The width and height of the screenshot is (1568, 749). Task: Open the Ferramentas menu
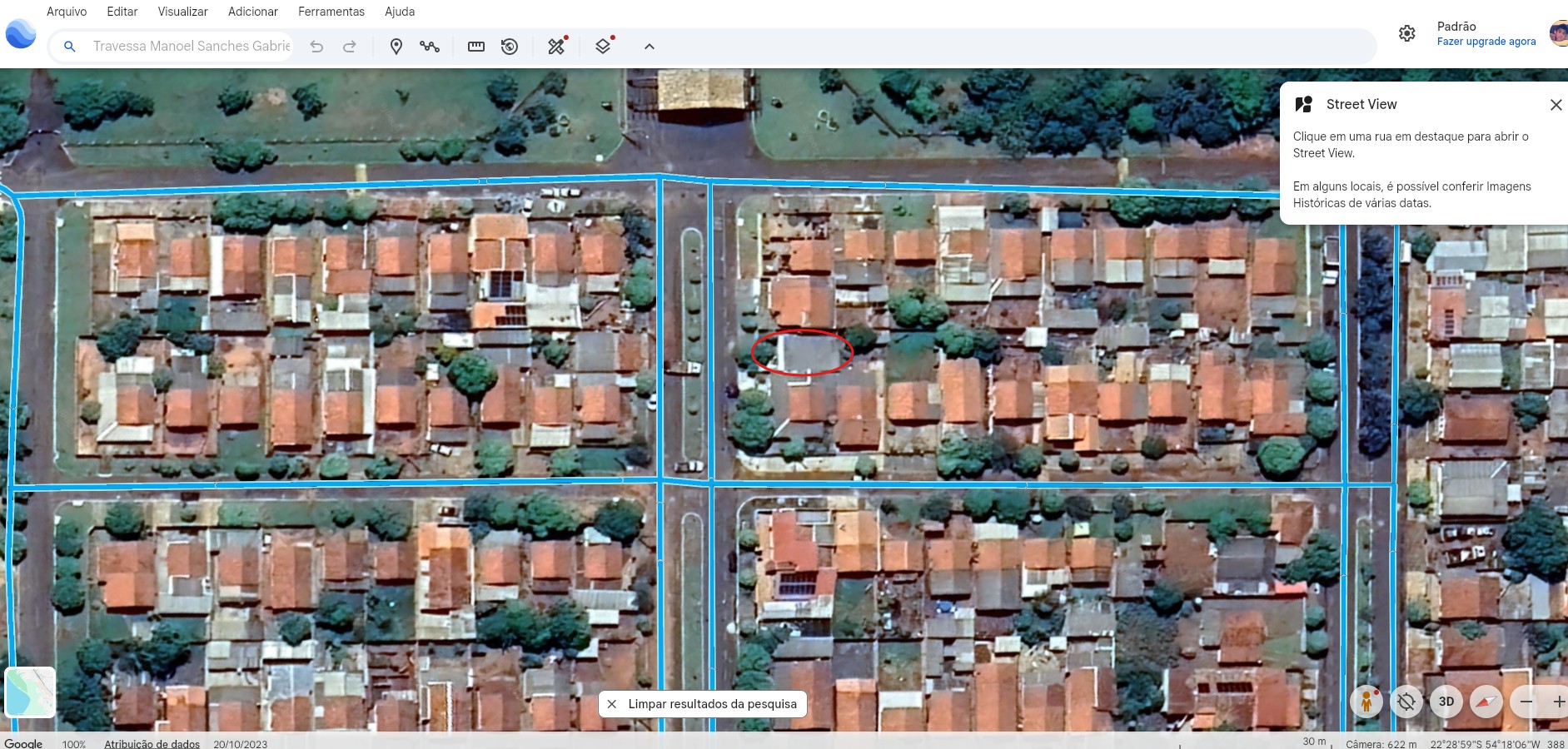(331, 12)
